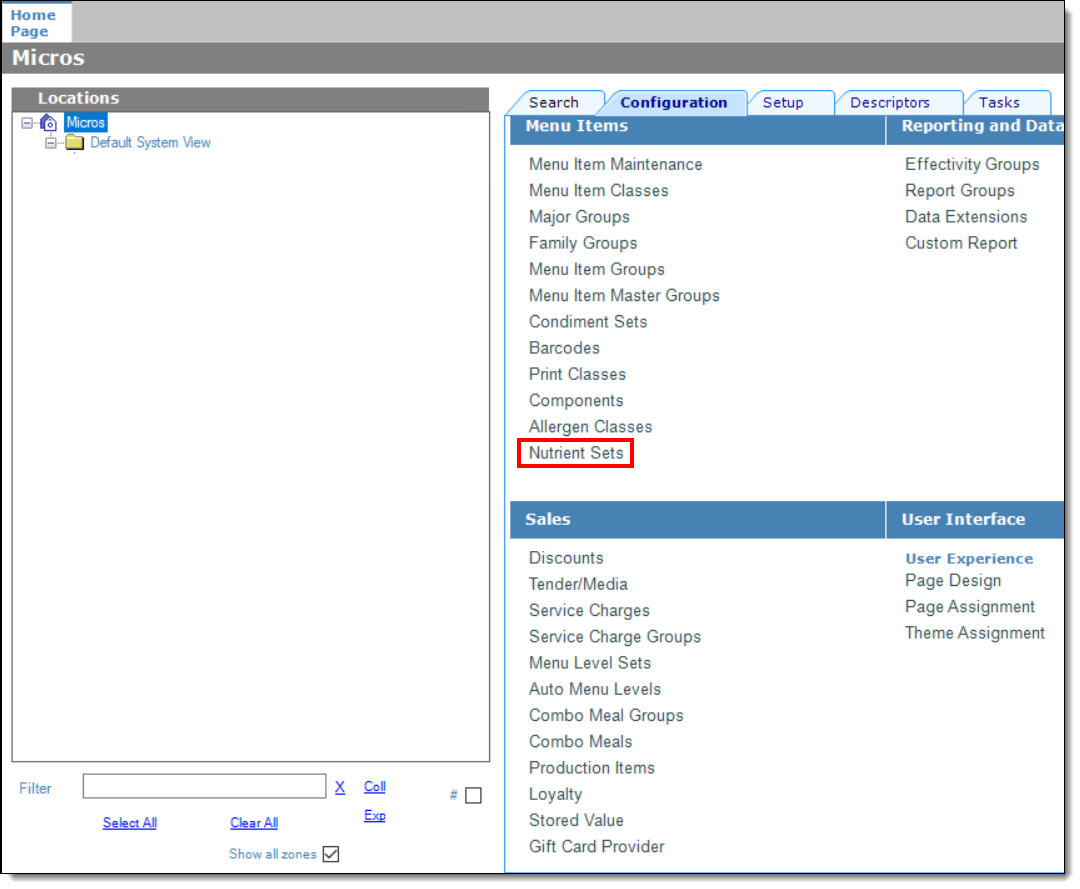This screenshot has width=1080, height=889.
Task: Open Custom Report
Action: coord(961,243)
